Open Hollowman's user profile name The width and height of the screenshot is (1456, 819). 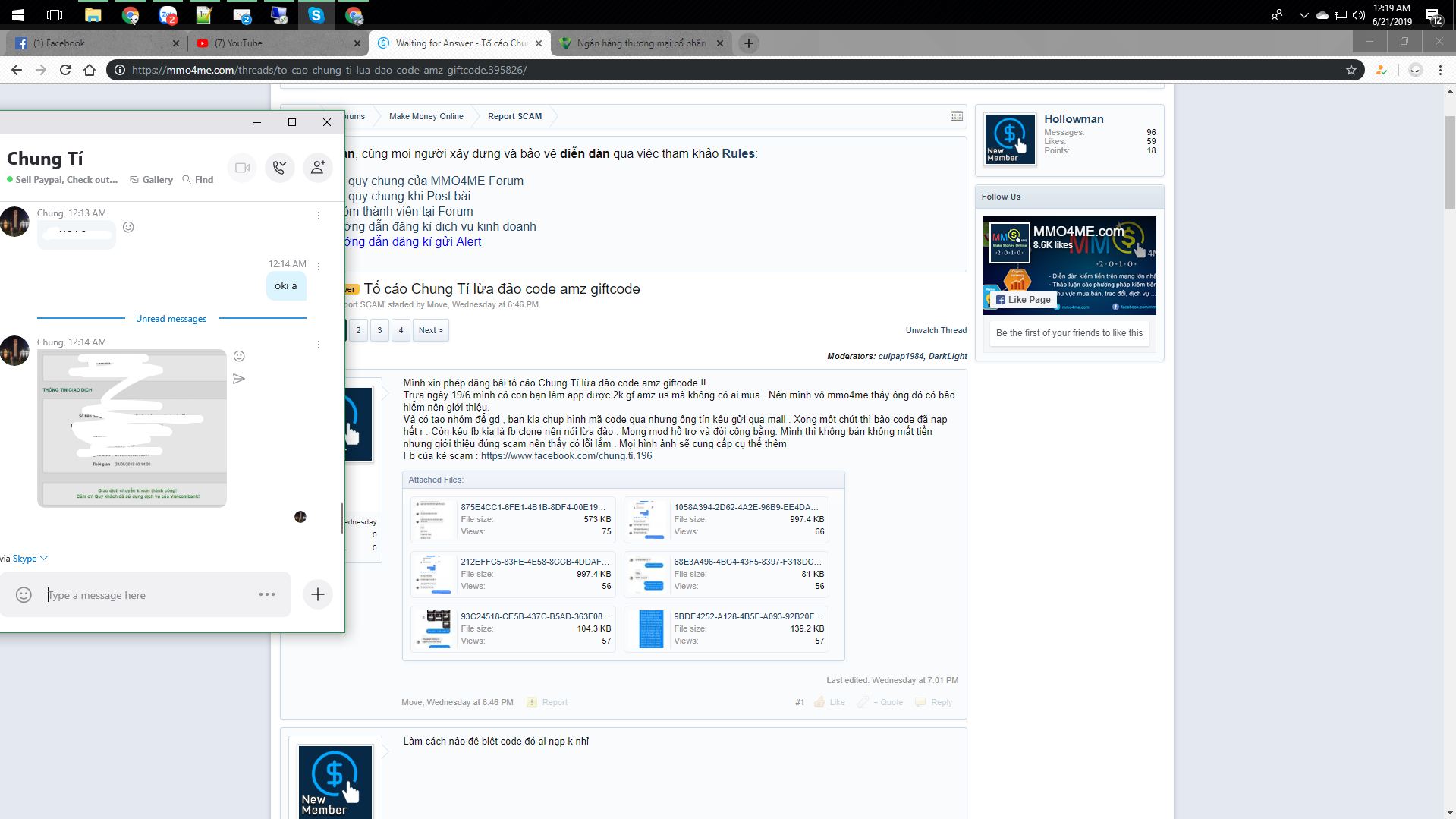click(1074, 119)
